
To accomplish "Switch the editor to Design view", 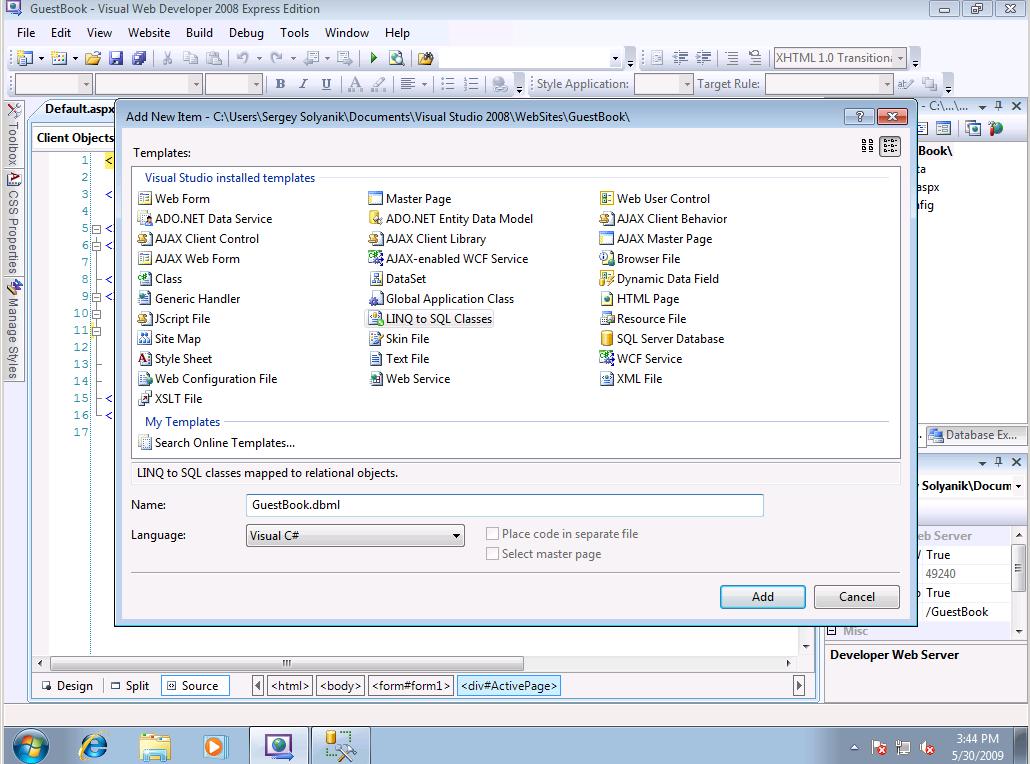I will (67, 686).
